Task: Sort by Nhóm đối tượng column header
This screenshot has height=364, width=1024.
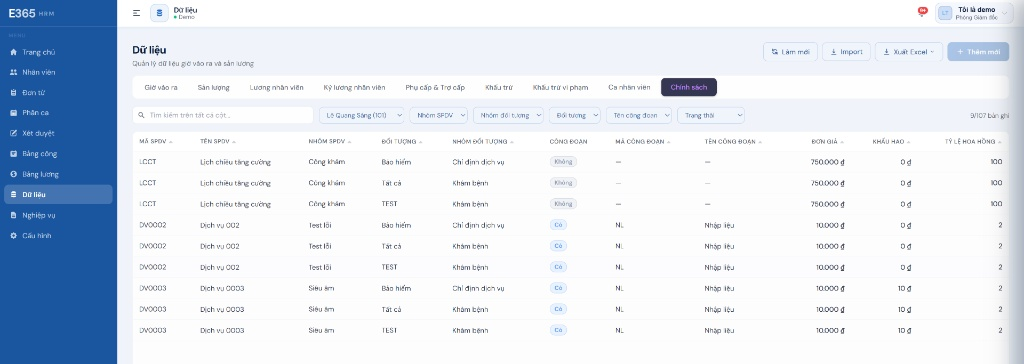Action: tap(483, 141)
